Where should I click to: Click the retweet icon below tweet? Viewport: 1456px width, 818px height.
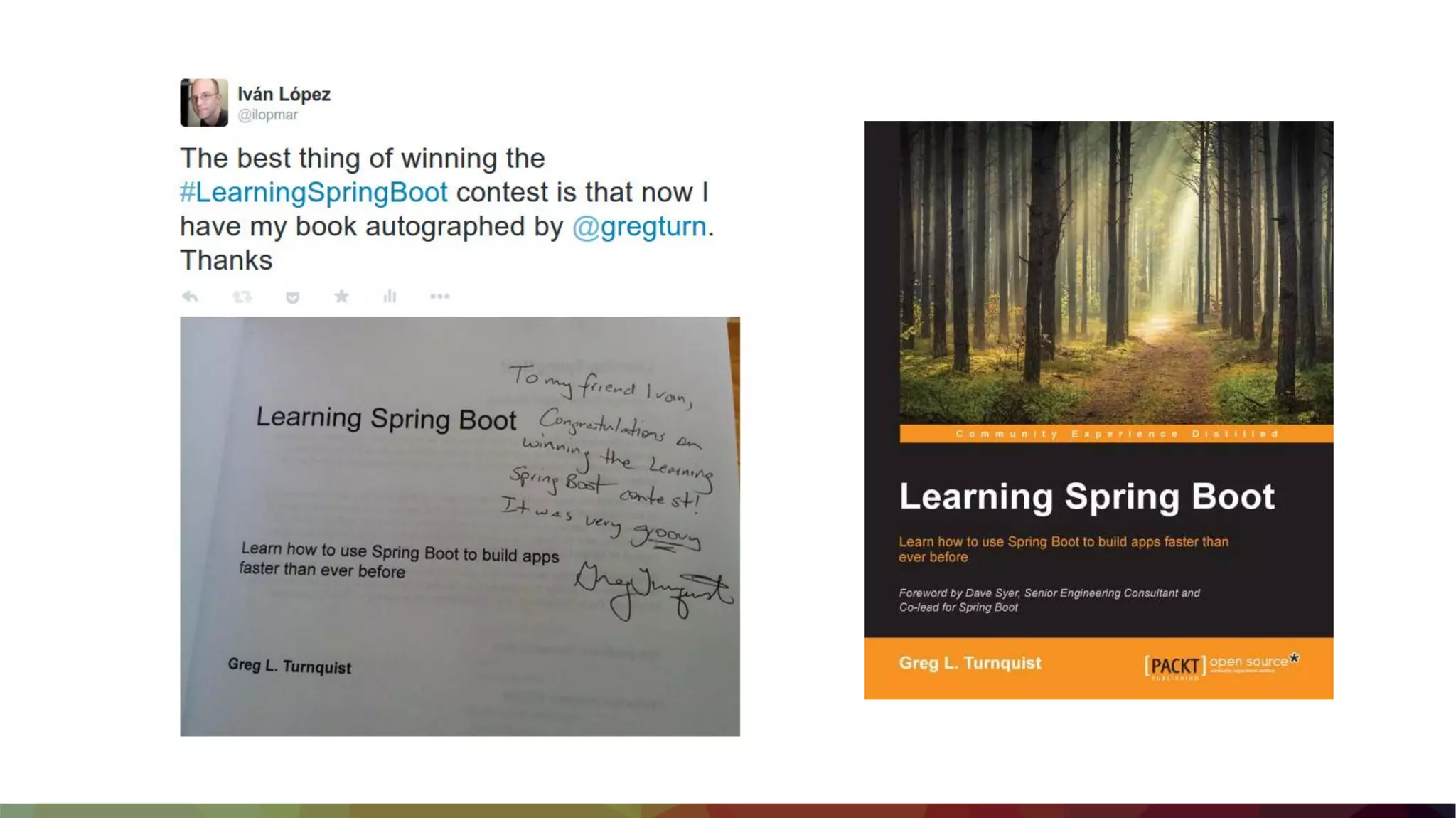[x=242, y=297]
